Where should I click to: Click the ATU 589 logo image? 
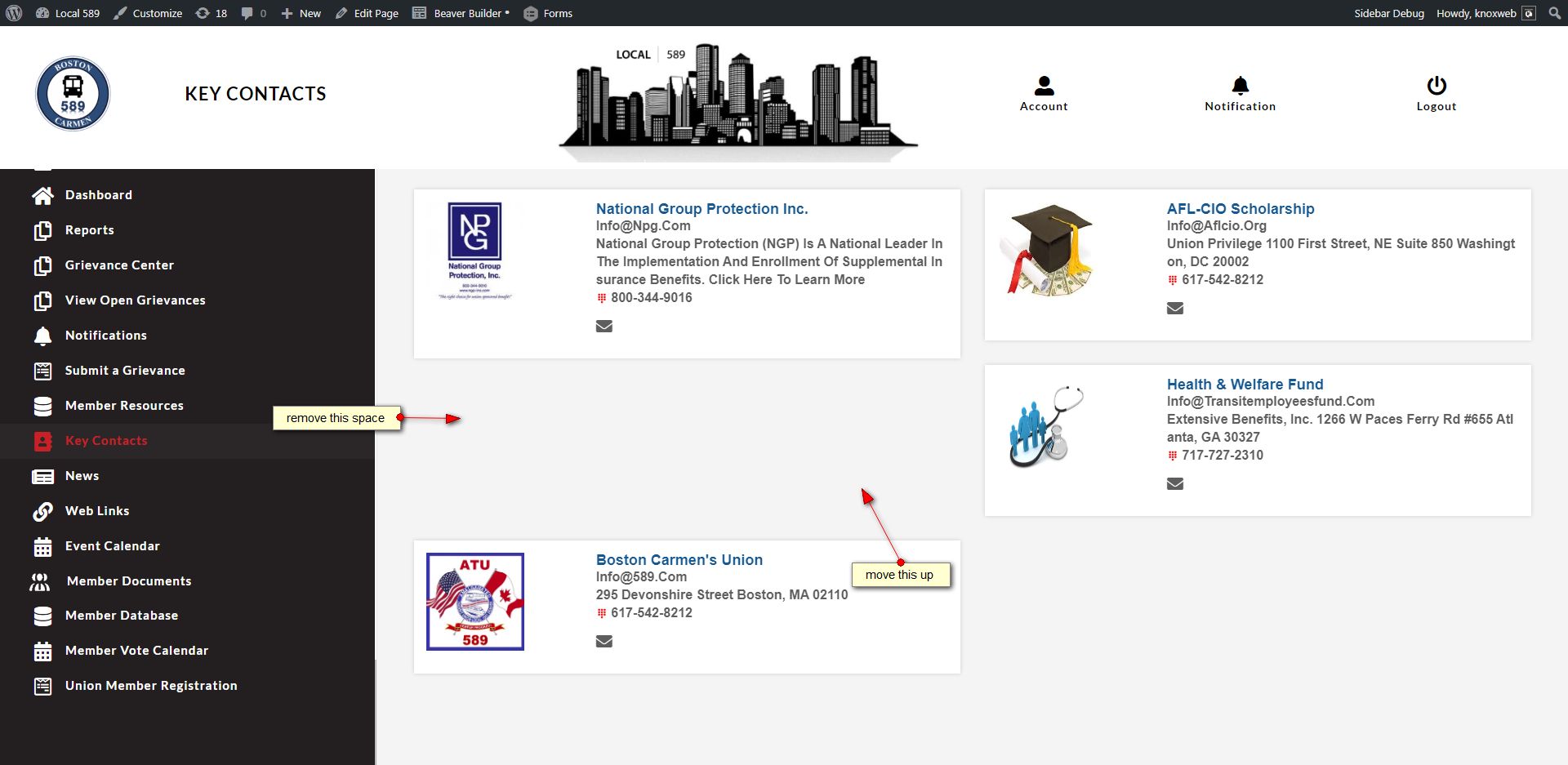[475, 602]
